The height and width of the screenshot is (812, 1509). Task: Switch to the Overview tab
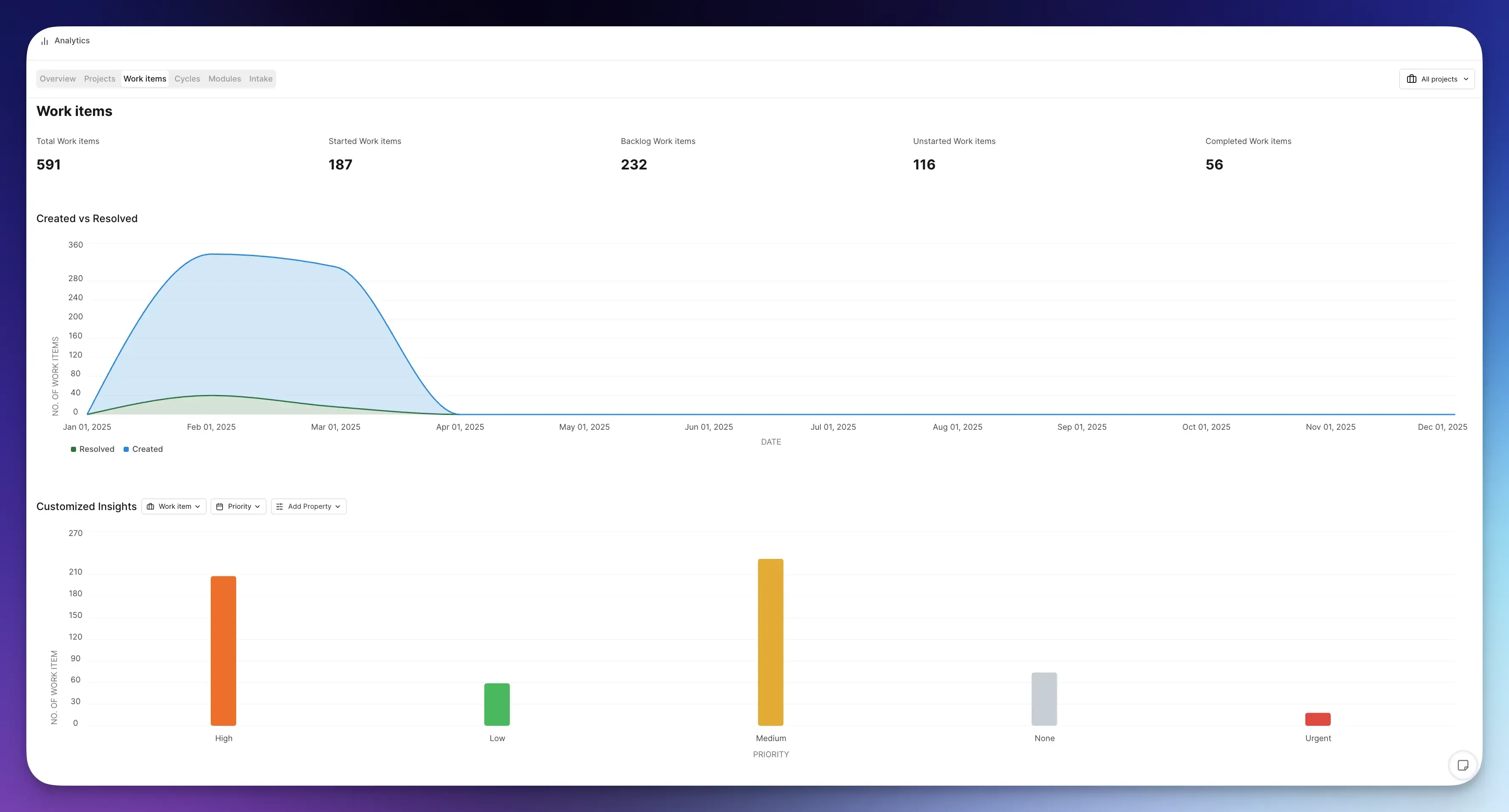pos(57,79)
